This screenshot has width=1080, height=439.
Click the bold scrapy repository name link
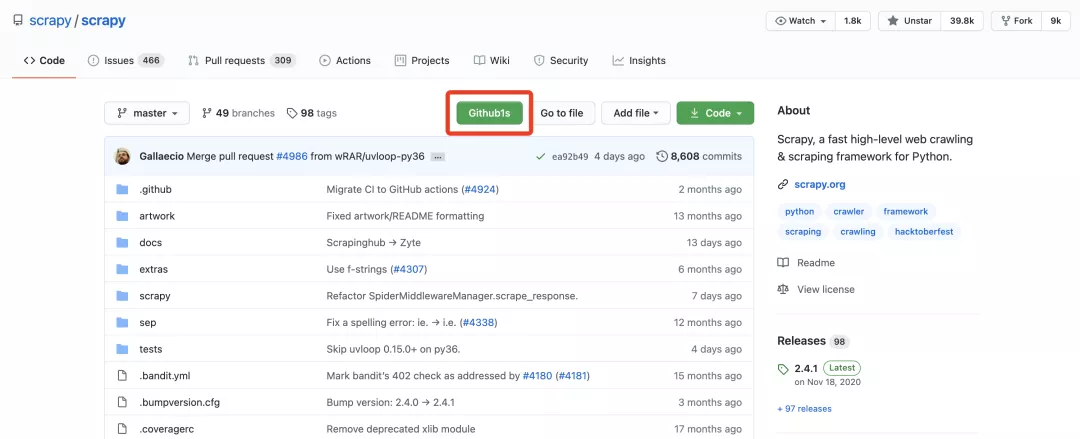point(103,21)
